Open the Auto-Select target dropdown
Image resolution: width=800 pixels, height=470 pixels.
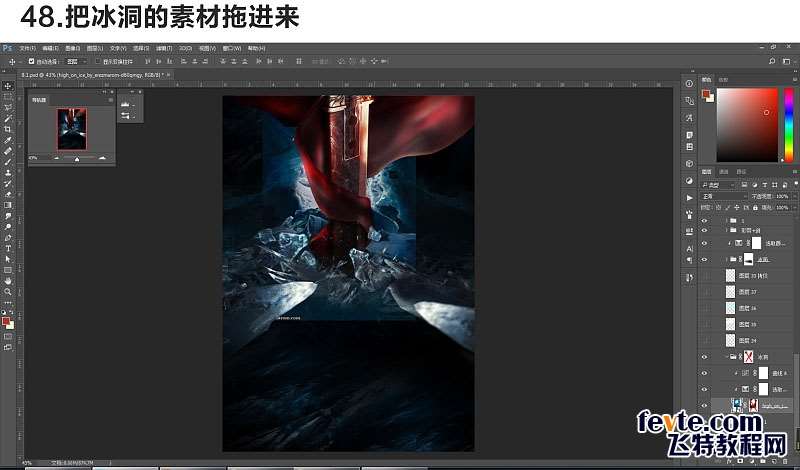77,61
